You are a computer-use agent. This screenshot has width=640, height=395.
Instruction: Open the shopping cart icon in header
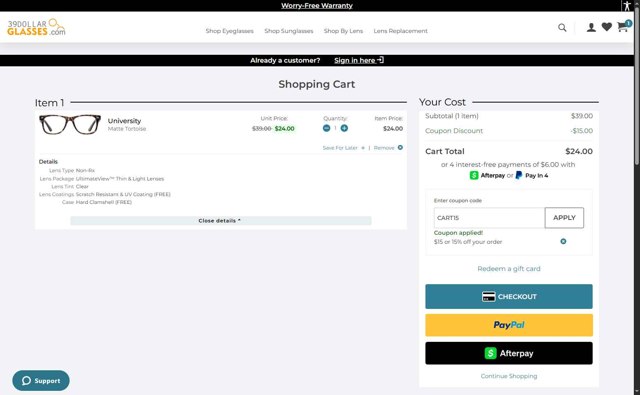622,27
